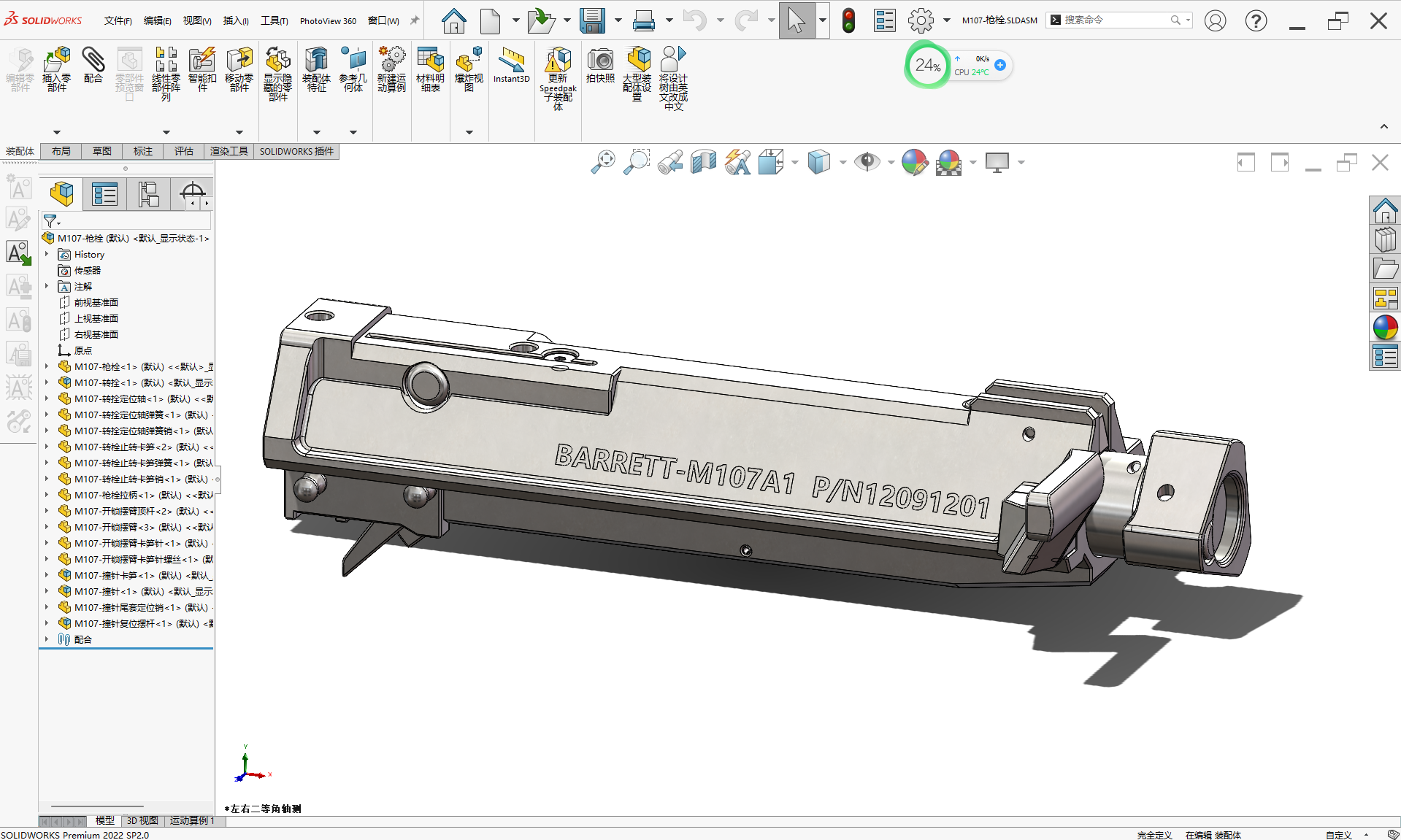Open the Display Style dropdown arrow
This screenshot has width=1401, height=840.
point(842,162)
